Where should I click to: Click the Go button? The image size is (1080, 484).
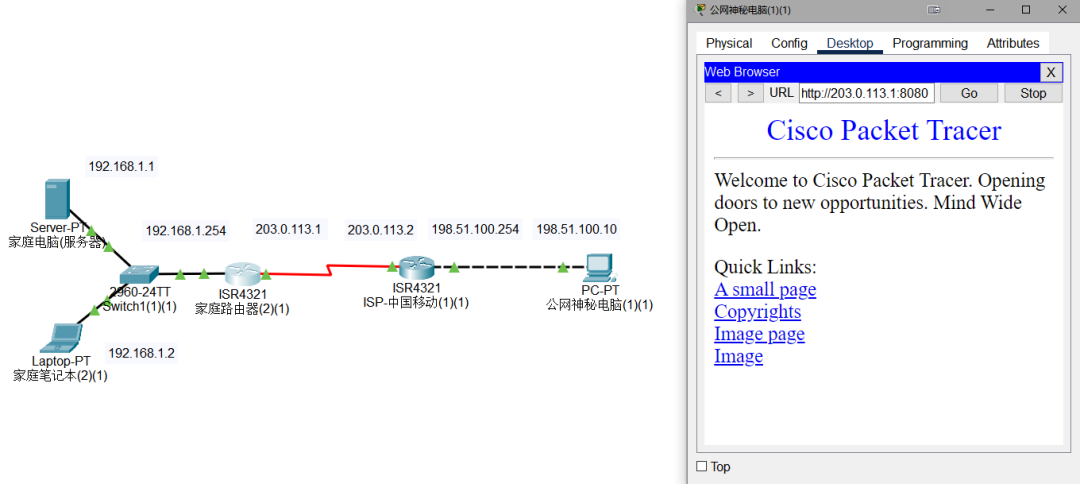pyautogui.click(x=968, y=94)
